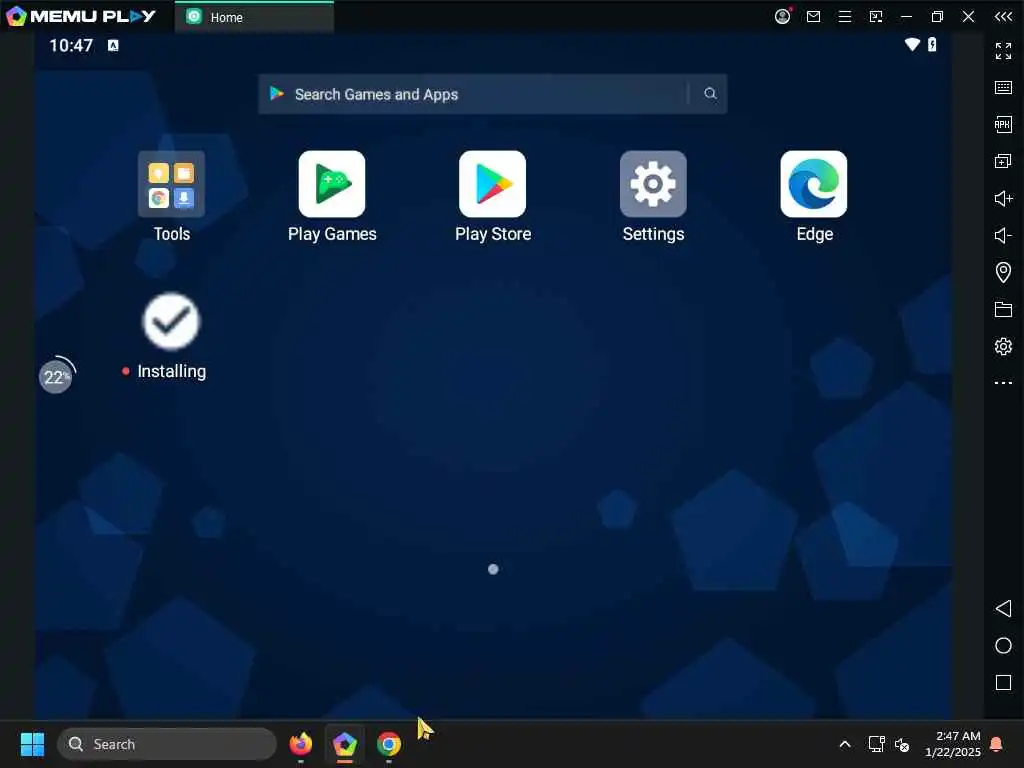
Task: Open the Windows Start menu
Action: coord(32,744)
